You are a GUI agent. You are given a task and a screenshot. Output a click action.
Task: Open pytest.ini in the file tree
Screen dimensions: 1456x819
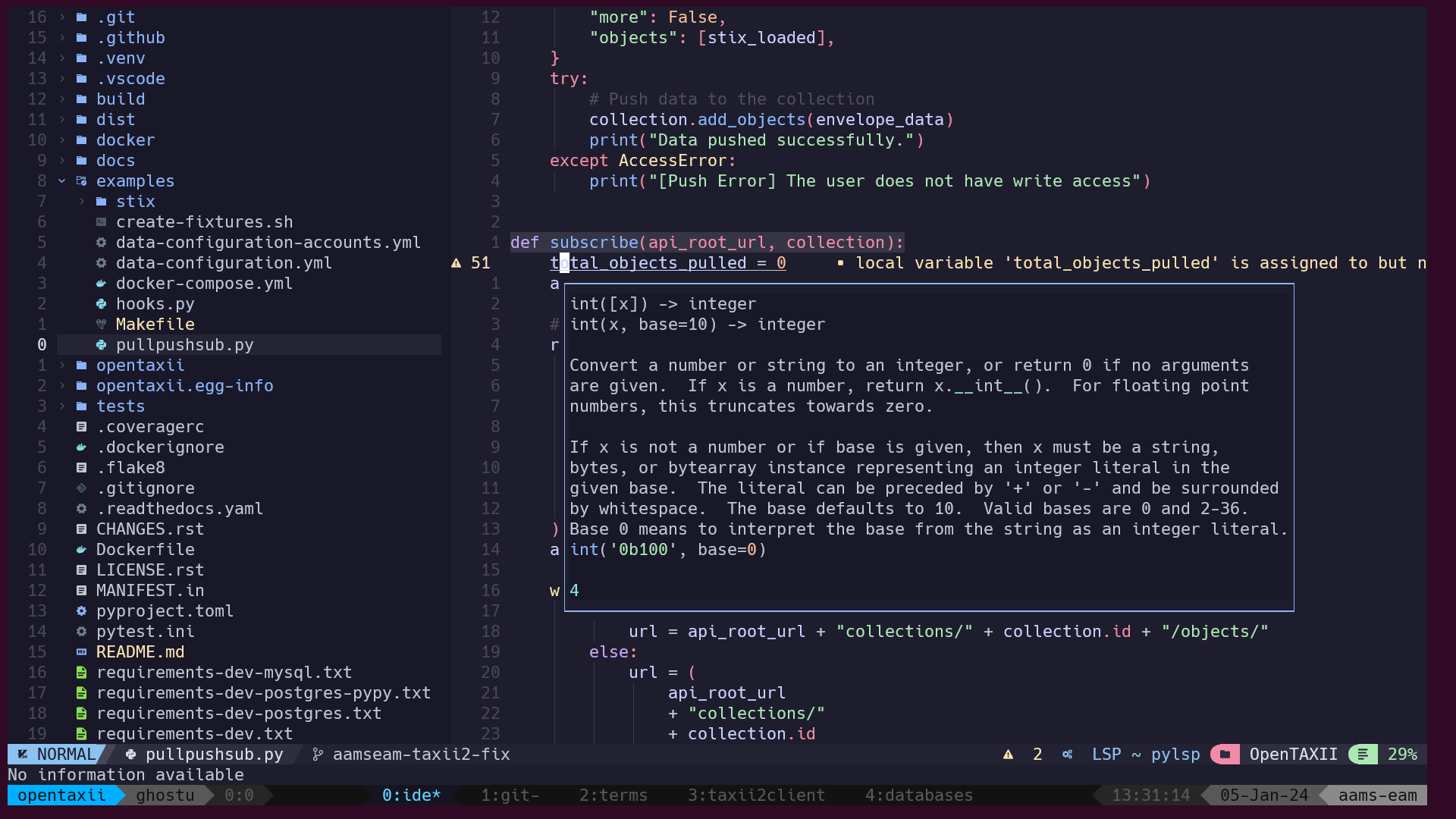(x=146, y=632)
